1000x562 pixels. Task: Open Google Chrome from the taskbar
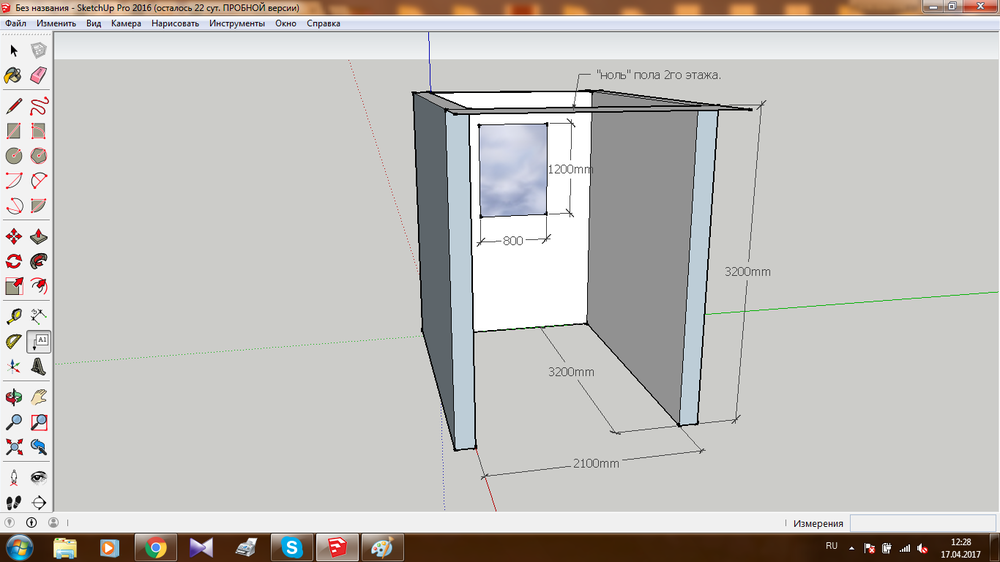coord(155,547)
